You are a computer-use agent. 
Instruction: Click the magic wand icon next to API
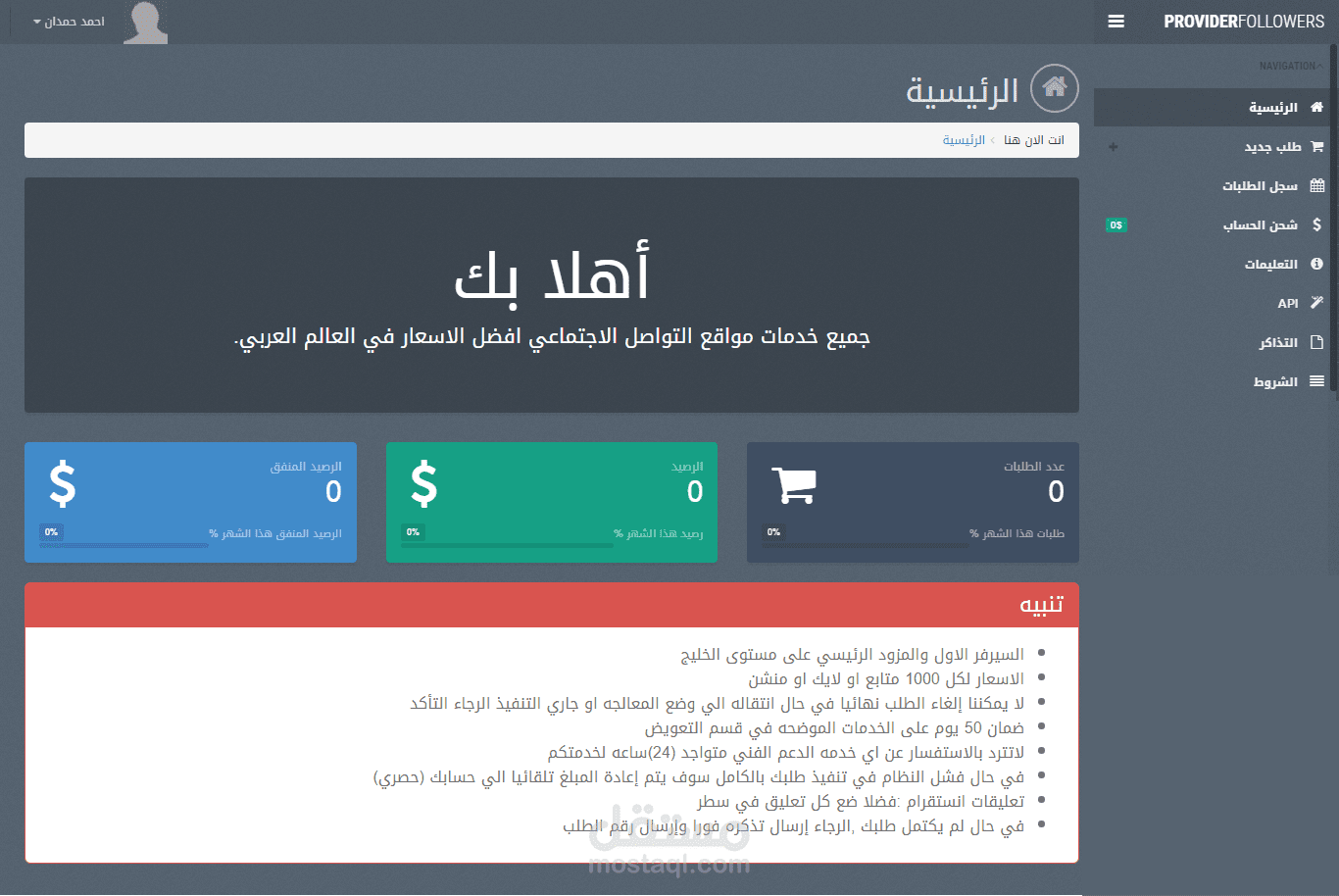pos(1316,303)
